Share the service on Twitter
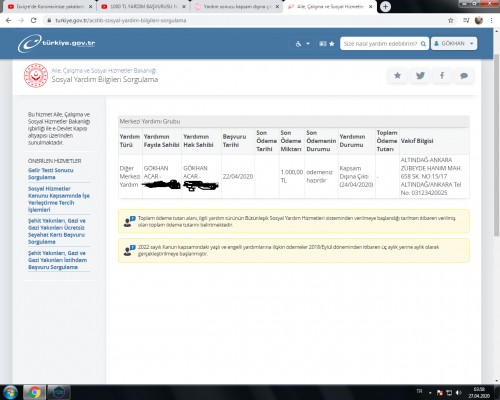The height and width of the screenshot is (400, 500). tap(420, 76)
